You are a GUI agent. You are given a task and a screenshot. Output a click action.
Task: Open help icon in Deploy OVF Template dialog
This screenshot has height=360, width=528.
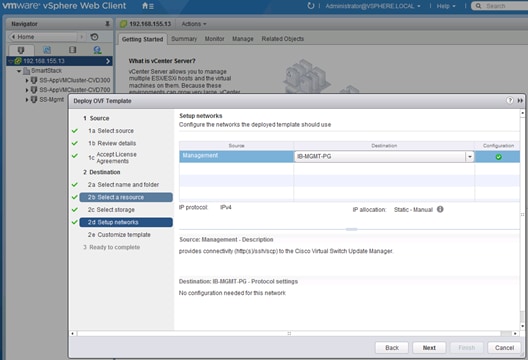pyautogui.click(x=509, y=100)
